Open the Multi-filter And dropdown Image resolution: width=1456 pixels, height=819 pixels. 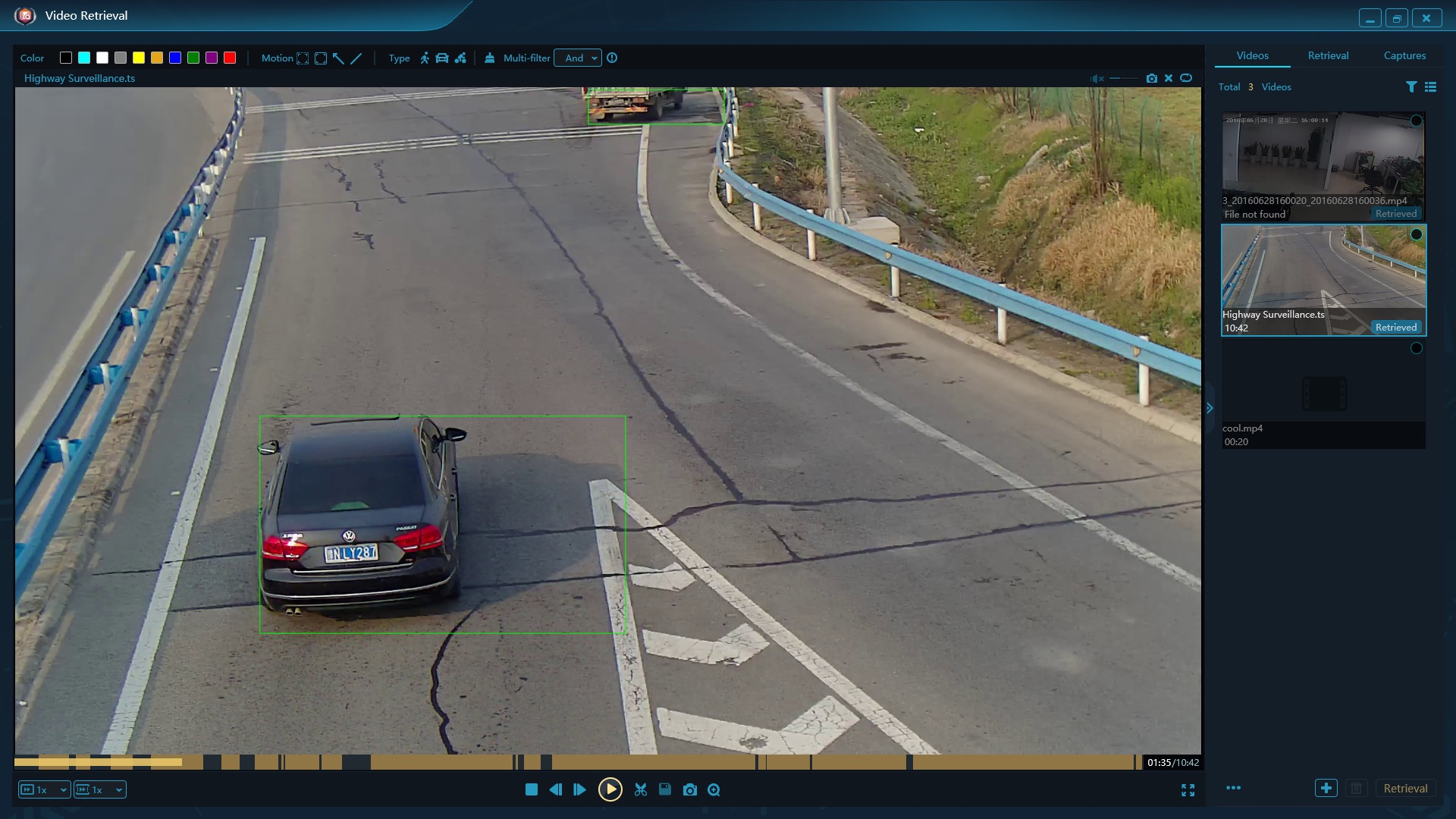(578, 58)
